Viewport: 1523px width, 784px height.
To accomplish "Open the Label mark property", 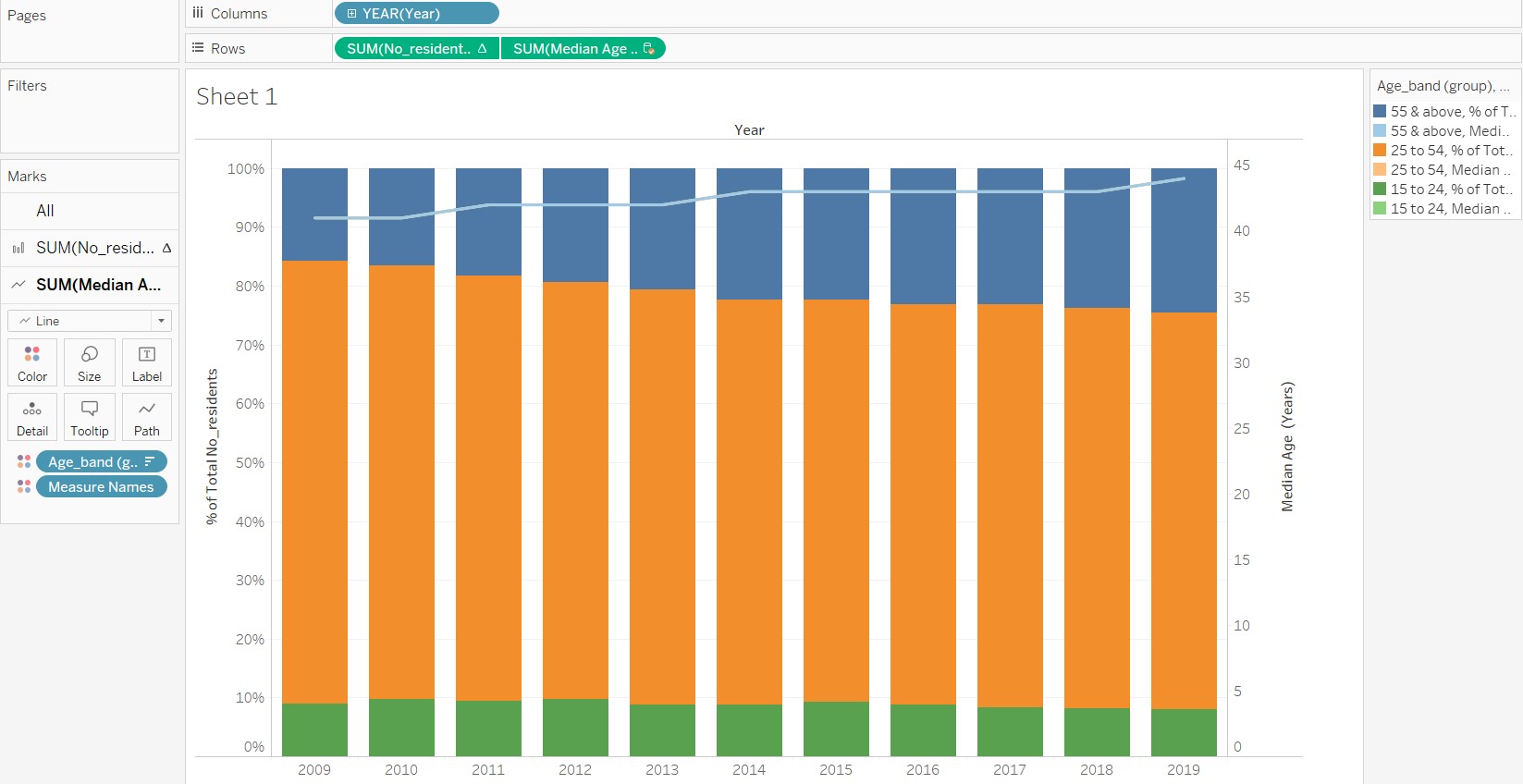I will [146, 361].
